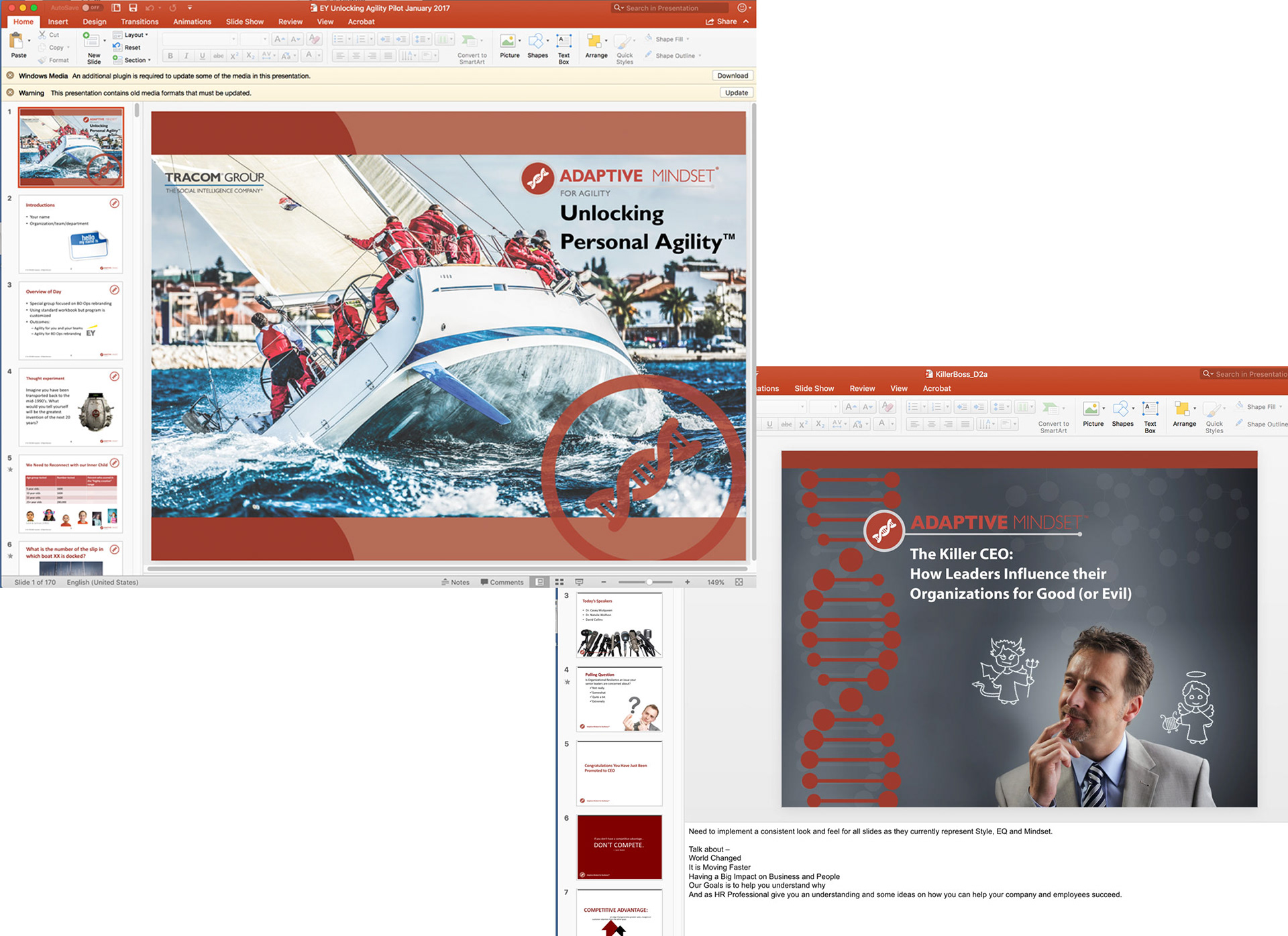Toggle Comments pane in status bar

tap(502, 582)
